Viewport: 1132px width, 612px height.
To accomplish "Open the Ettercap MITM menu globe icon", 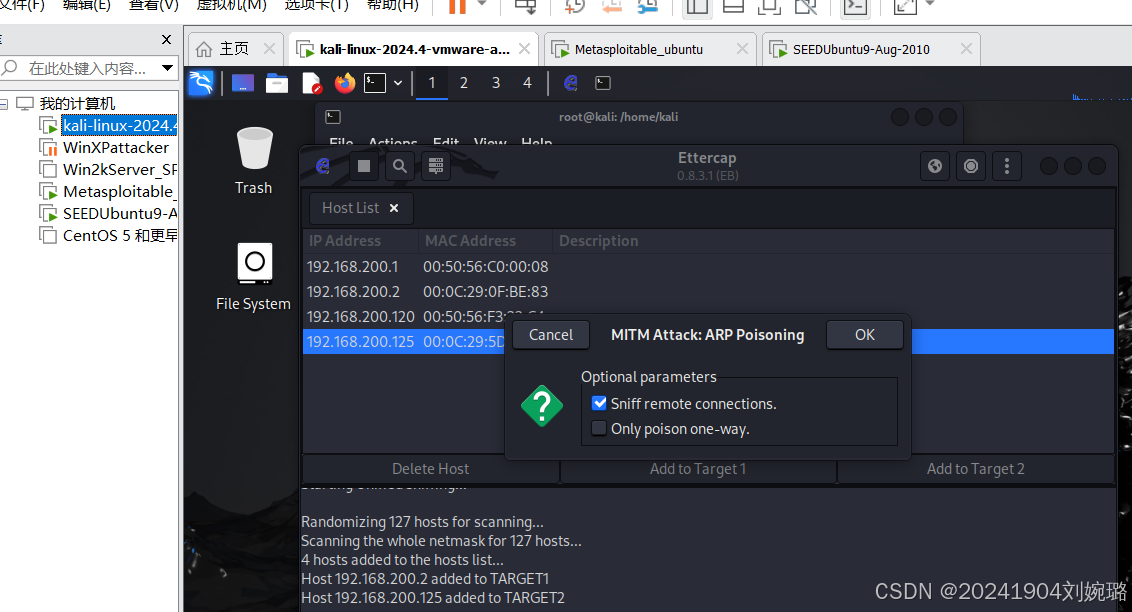I will point(935,167).
